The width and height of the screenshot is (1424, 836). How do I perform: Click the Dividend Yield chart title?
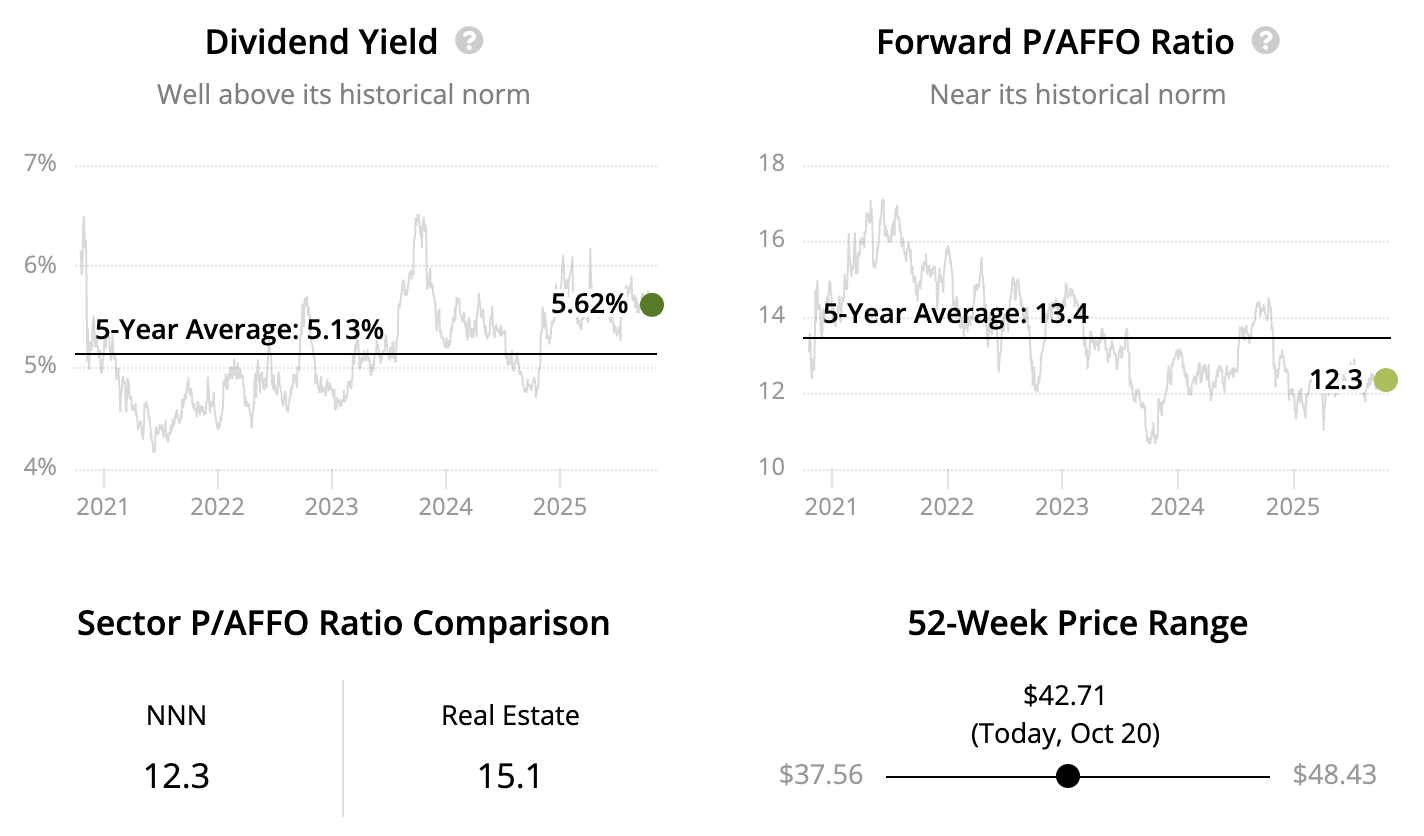[321, 42]
